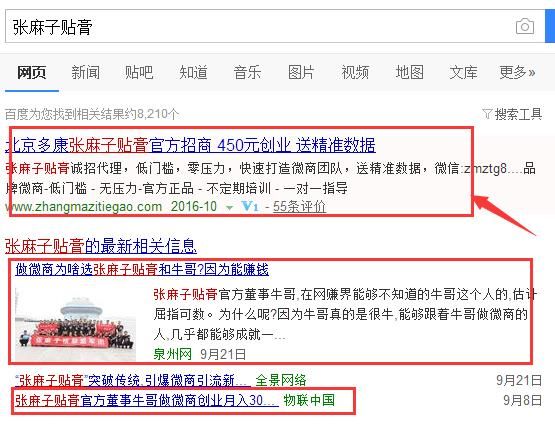Expand the 更多» menu
555x425 pixels.
517,73
